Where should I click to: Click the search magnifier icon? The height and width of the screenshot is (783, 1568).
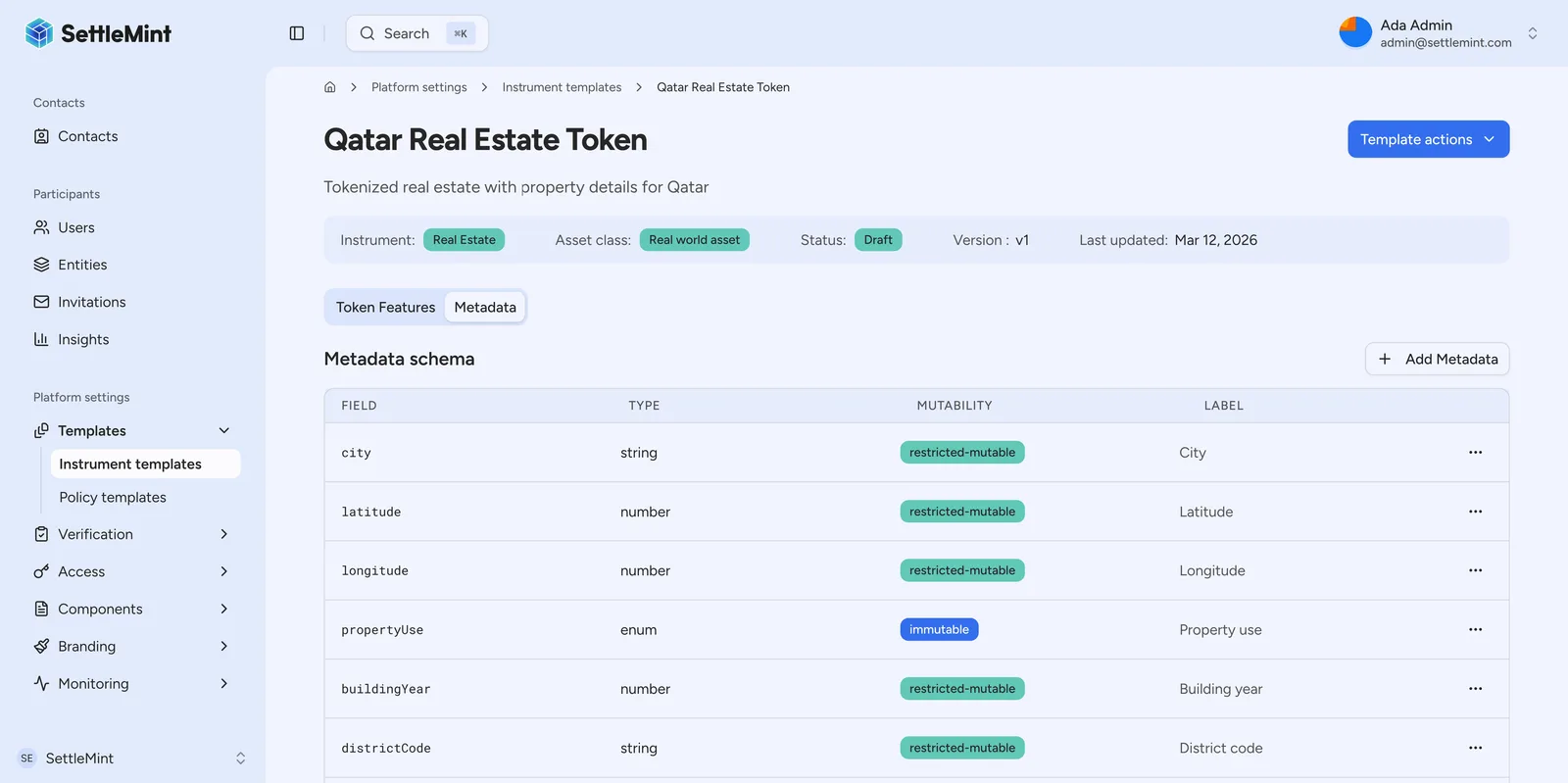pyautogui.click(x=367, y=33)
